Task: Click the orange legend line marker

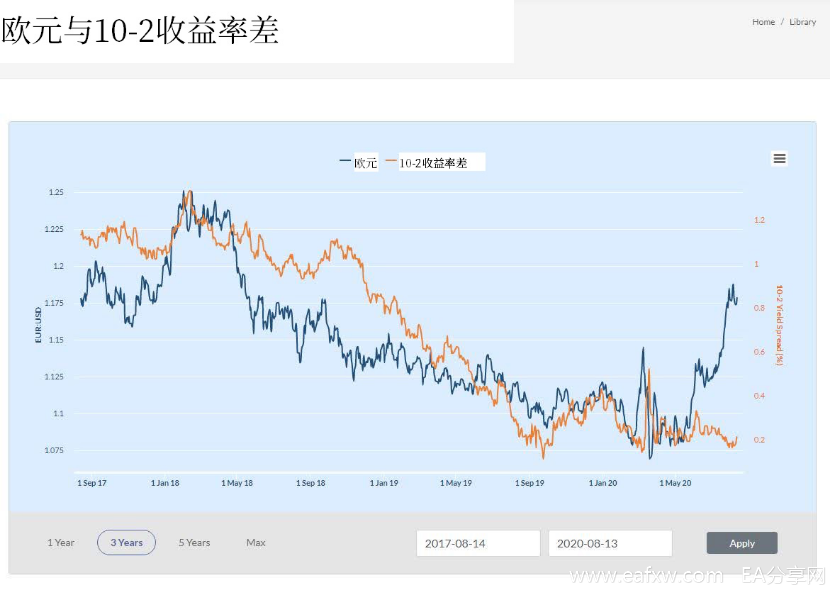Action: click(x=391, y=162)
